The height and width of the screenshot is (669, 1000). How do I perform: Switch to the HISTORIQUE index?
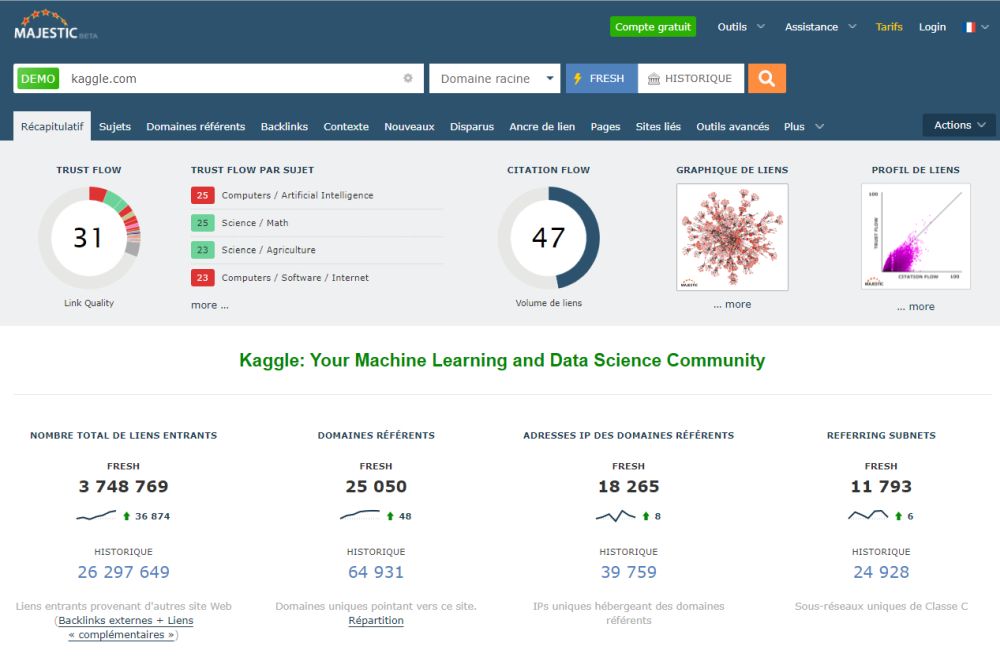point(691,78)
